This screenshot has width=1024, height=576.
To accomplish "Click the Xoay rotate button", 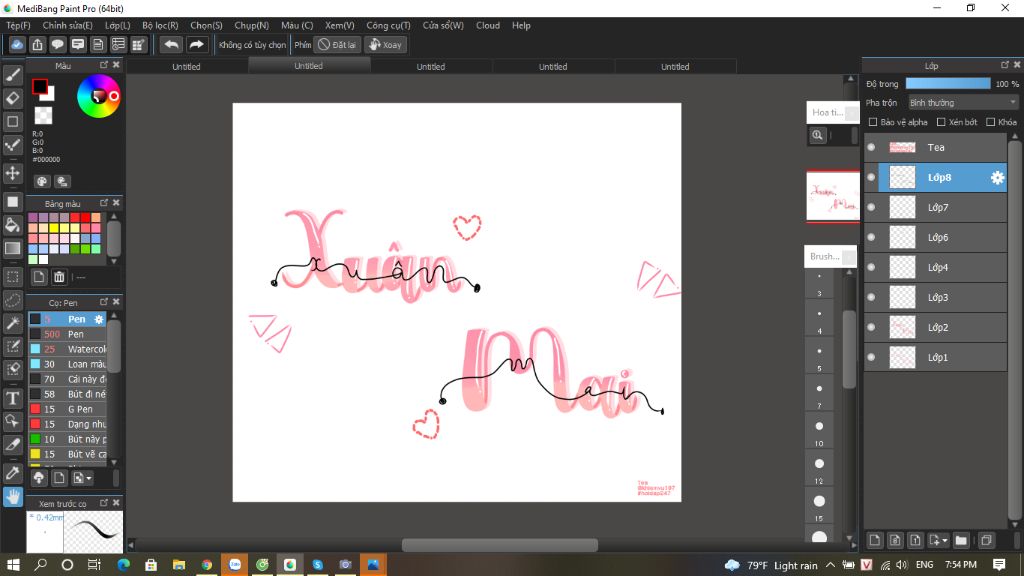I will coord(386,44).
